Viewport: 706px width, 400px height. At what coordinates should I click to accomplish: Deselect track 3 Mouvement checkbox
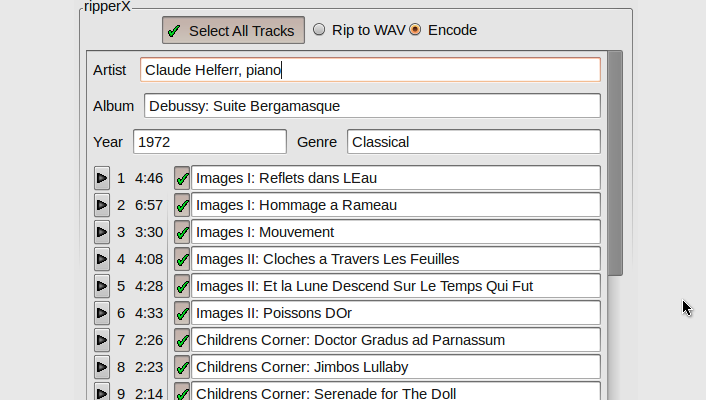(x=182, y=232)
